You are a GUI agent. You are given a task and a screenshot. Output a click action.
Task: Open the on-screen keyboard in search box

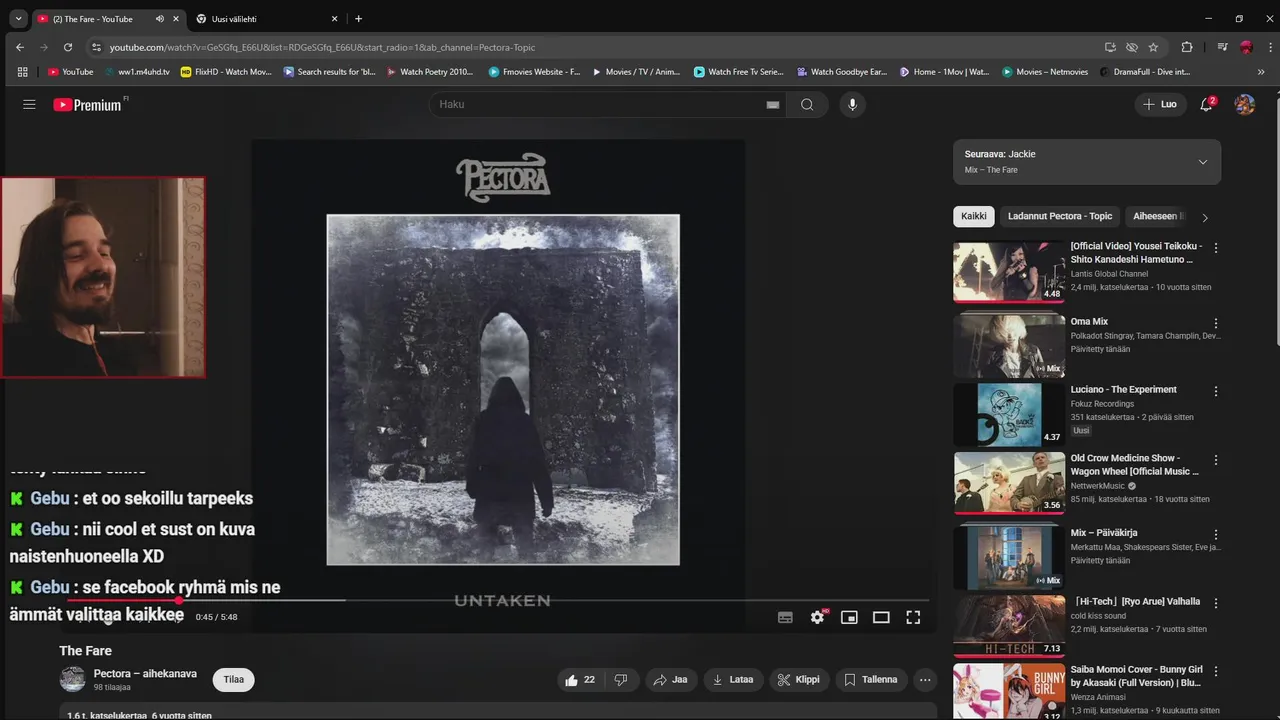772,104
